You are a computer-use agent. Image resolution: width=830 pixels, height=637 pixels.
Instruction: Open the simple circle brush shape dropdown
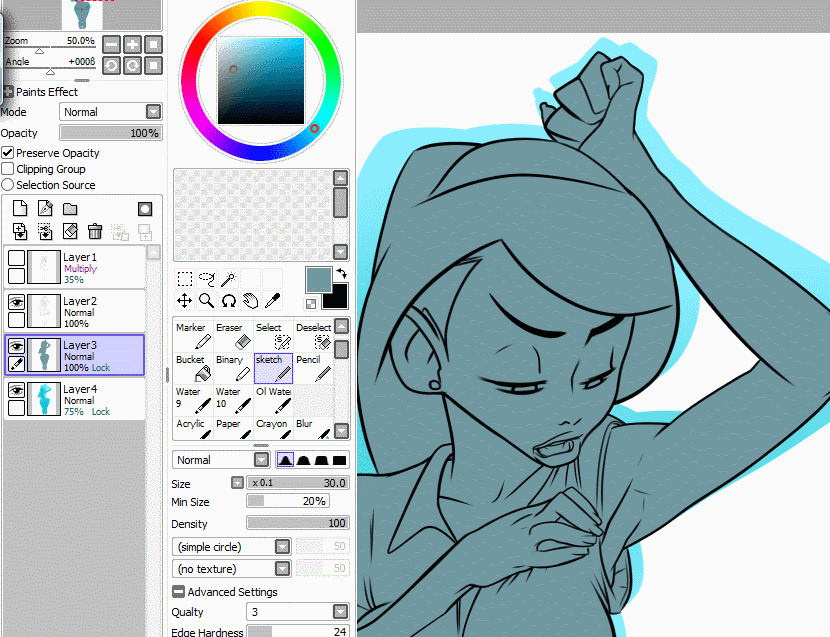[232, 546]
